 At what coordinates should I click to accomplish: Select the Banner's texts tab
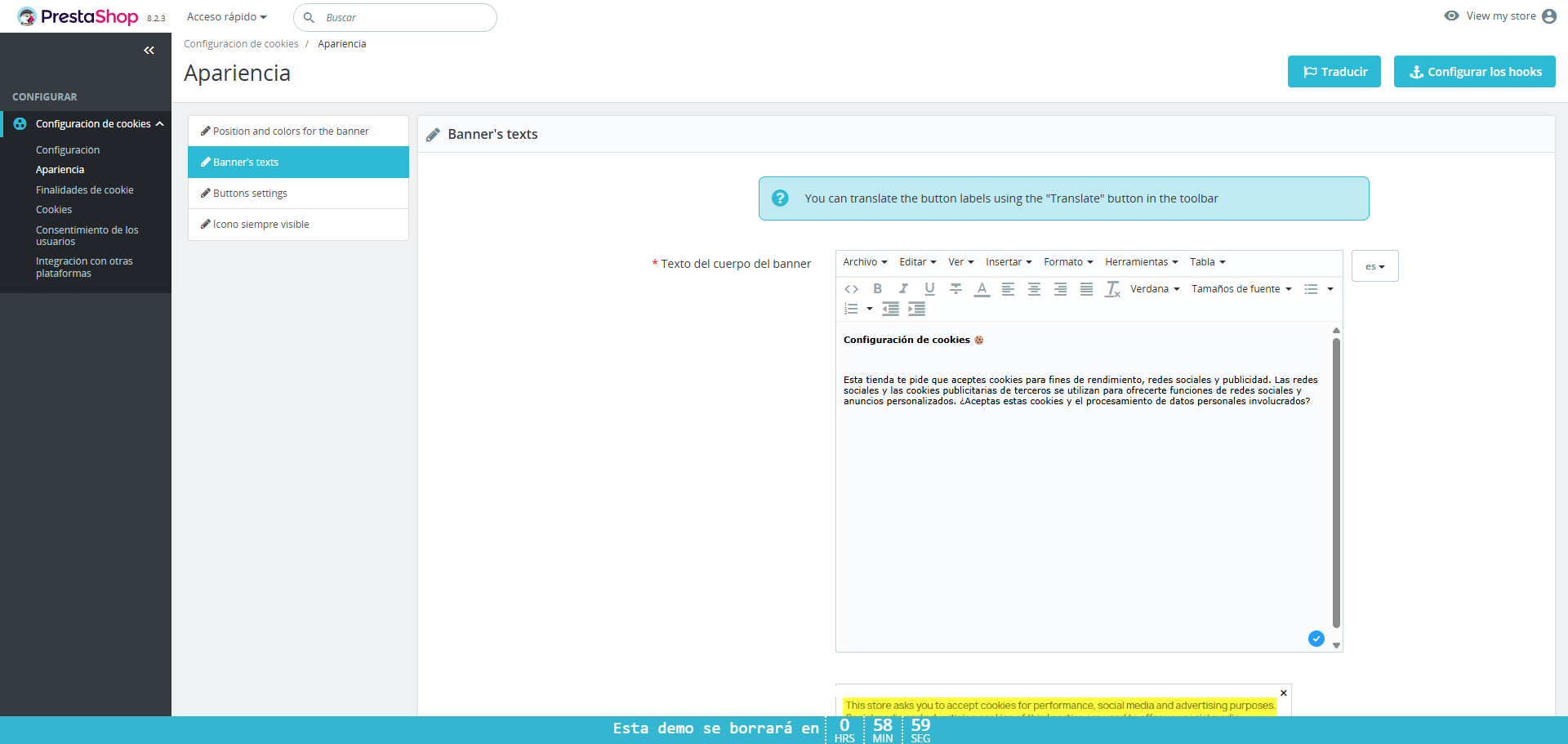click(298, 163)
